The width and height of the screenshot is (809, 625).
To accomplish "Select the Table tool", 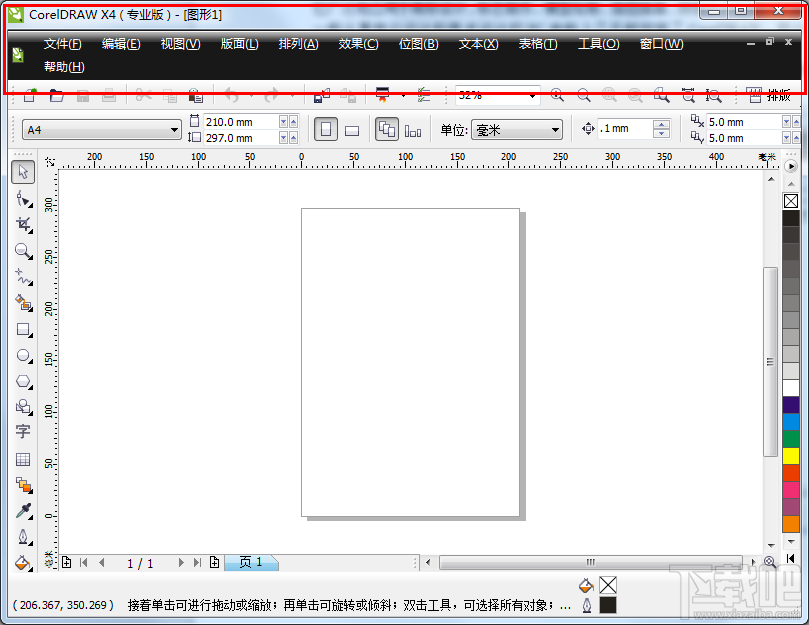I will pos(23,459).
